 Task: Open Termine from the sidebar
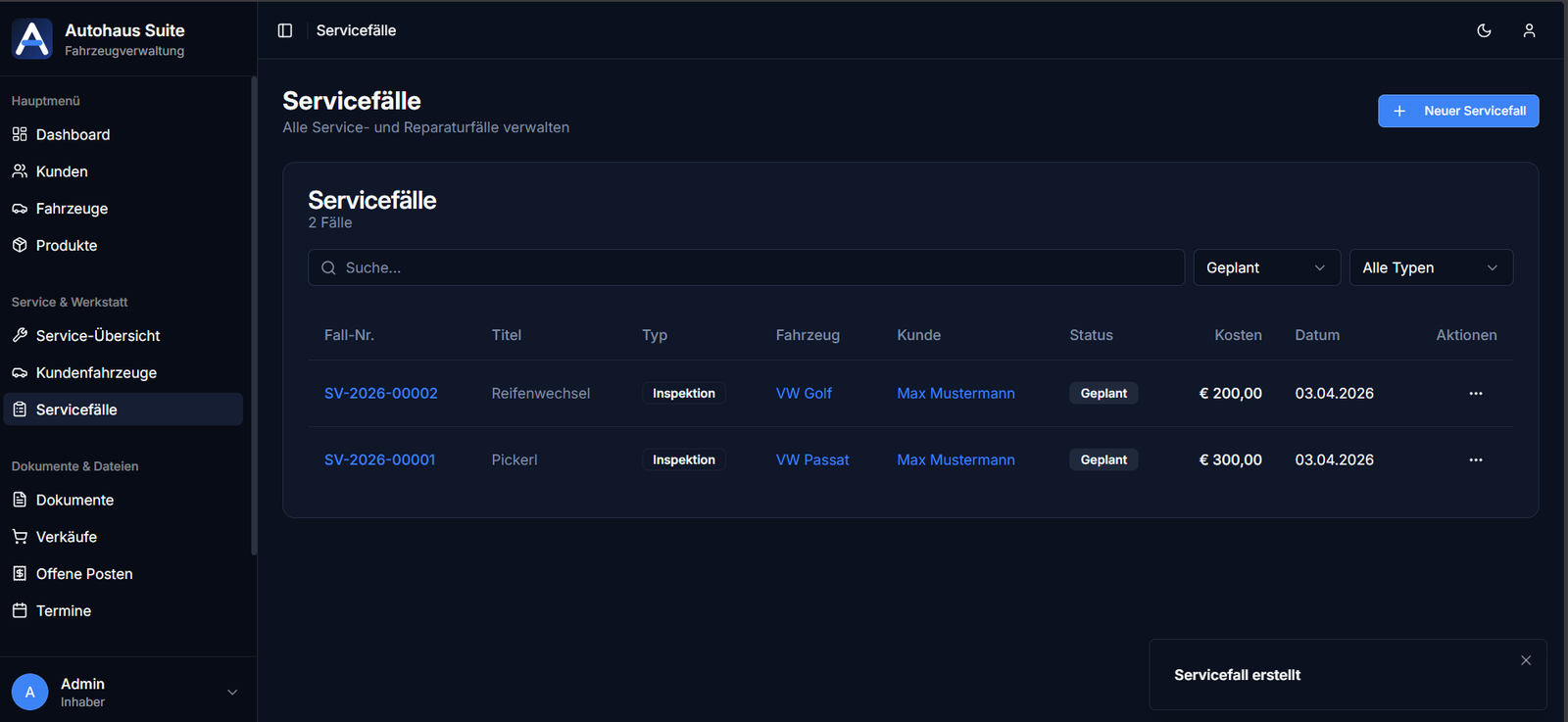click(64, 610)
